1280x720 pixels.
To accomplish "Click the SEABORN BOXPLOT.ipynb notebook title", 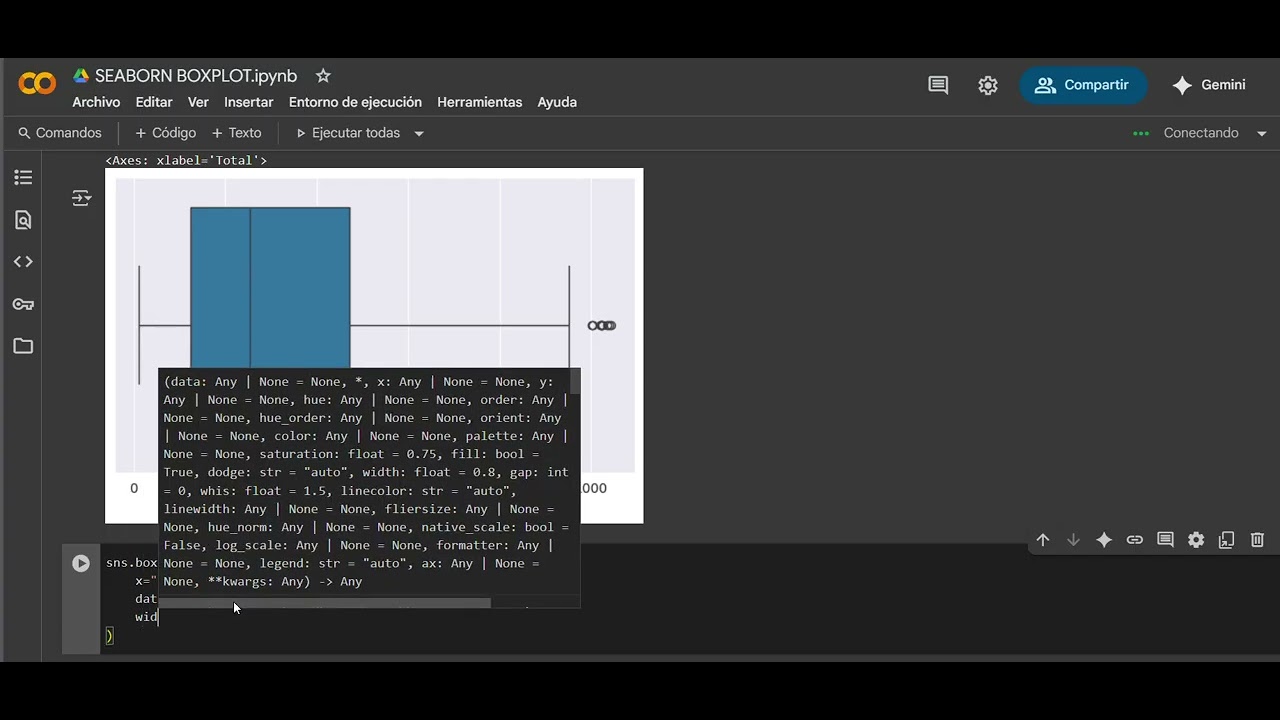I will click(x=196, y=76).
